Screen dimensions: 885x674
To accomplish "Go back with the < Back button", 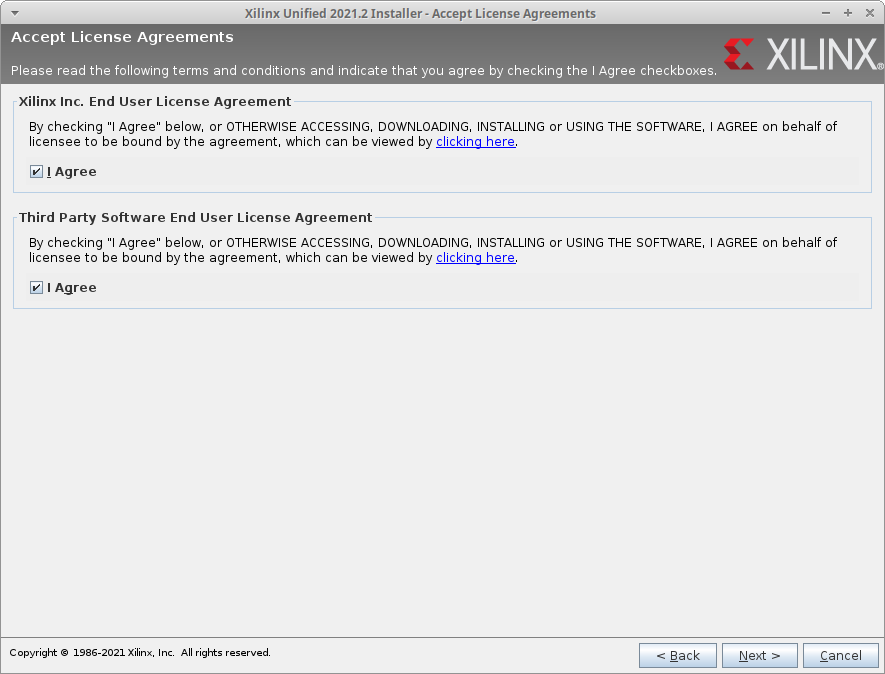I will (x=677, y=656).
